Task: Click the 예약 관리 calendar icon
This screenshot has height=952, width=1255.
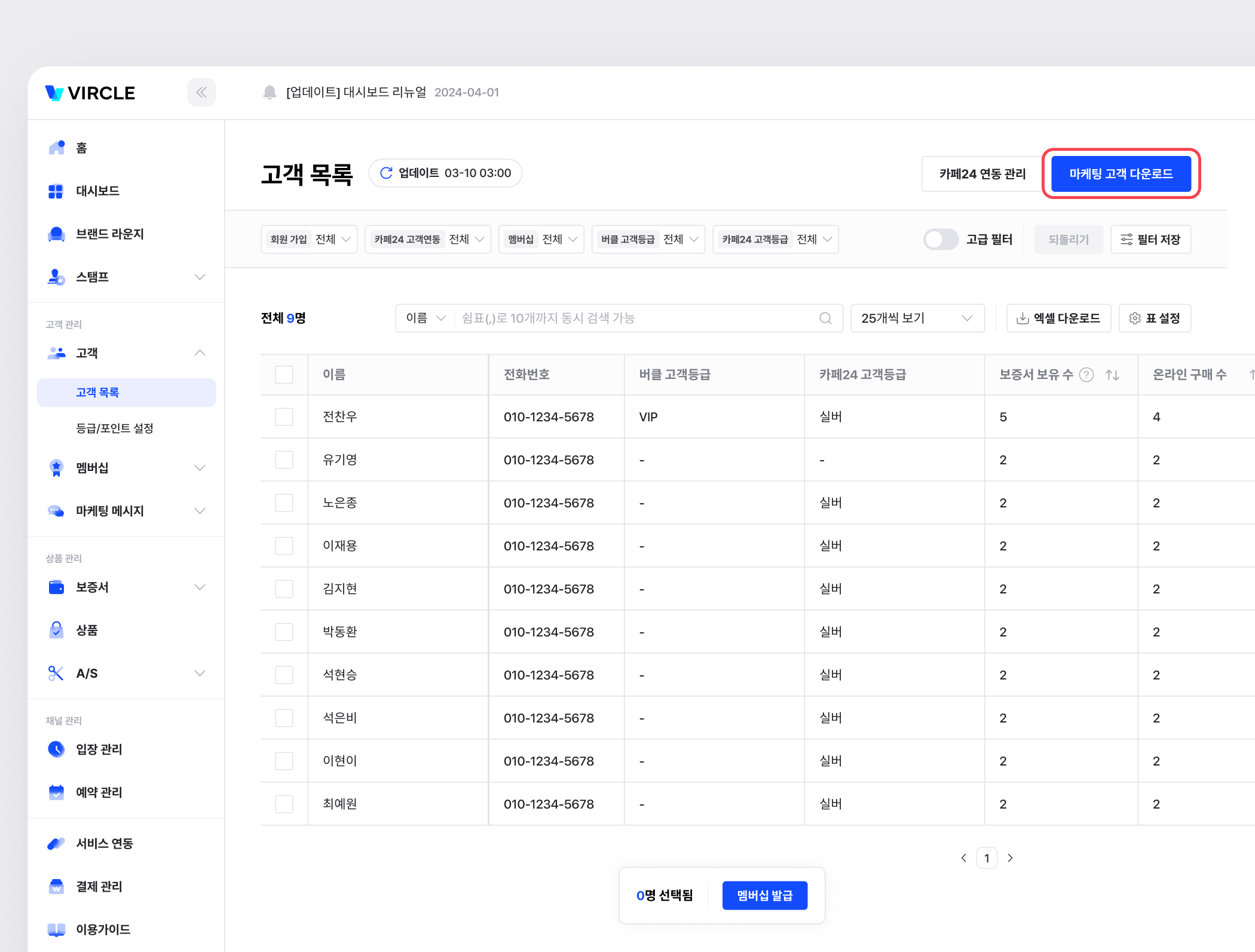Action: (x=56, y=792)
